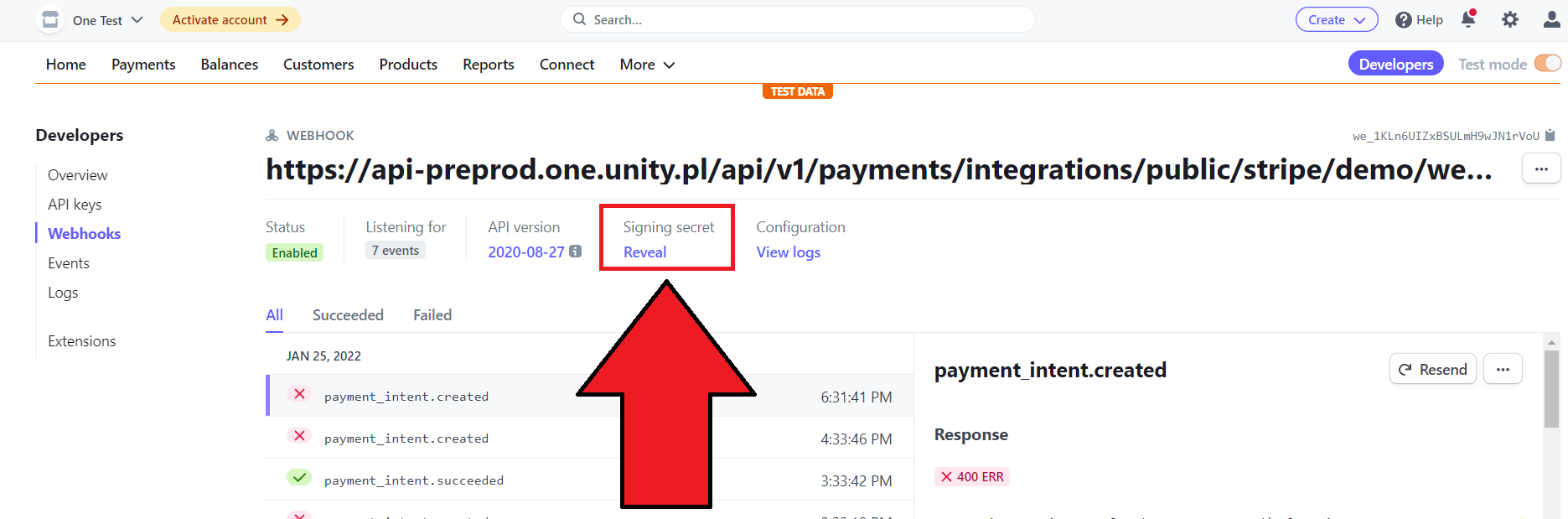This screenshot has height=519, width=1568.
Task: Open the settings gear
Action: click(x=1509, y=19)
